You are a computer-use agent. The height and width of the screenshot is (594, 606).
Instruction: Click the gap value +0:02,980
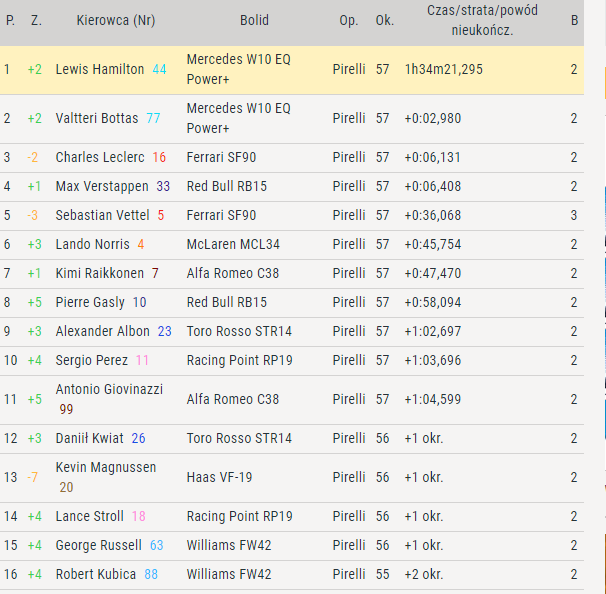(433, 118)
